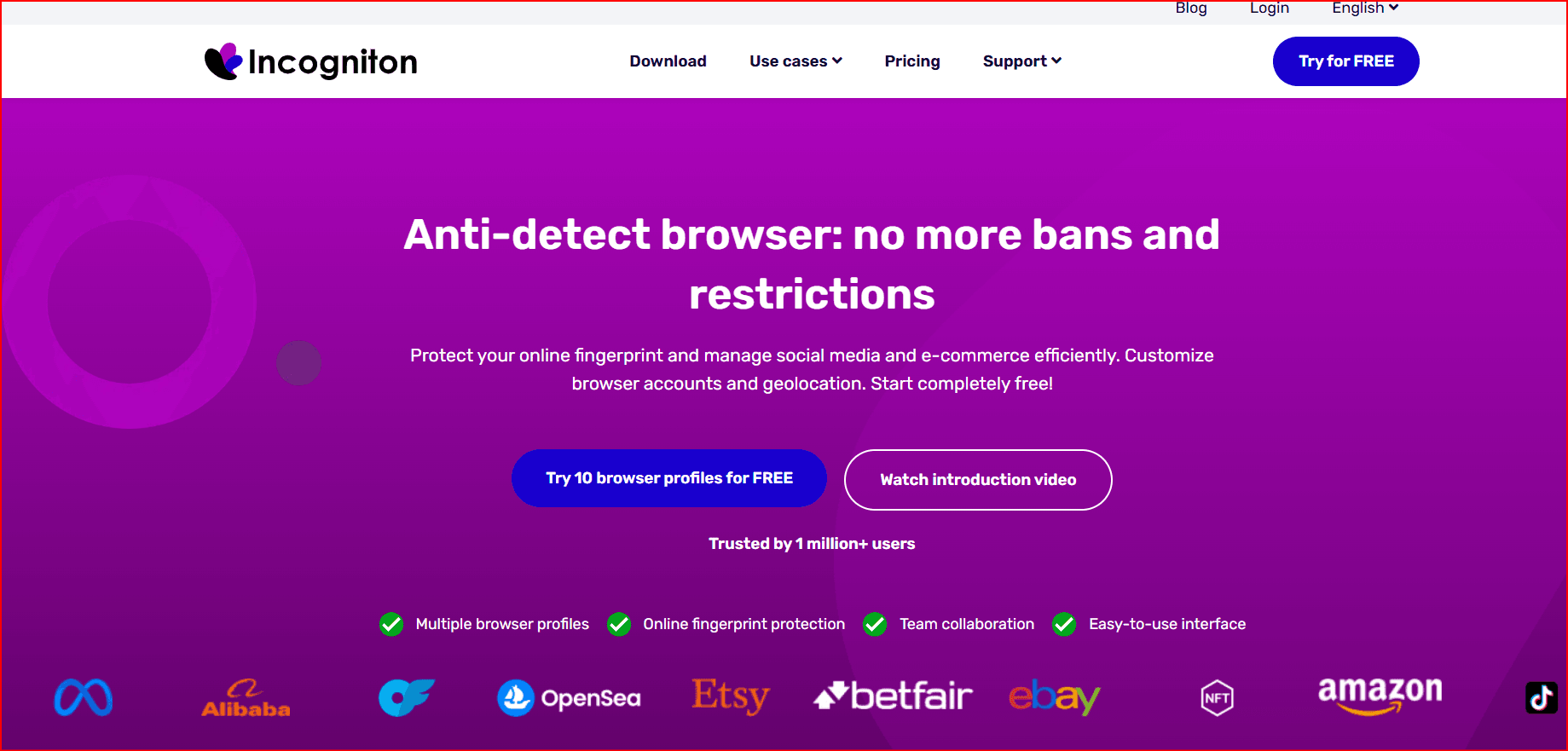Click the Incogniton heart logo icon
The width and height of the screenshot is (1568, 751).
223,61
